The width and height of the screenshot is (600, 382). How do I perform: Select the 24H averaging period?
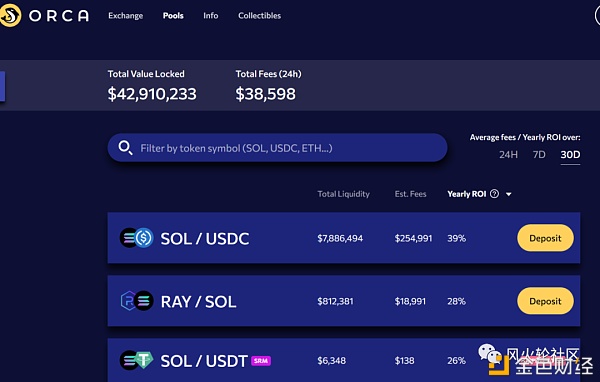pos(508,155)
